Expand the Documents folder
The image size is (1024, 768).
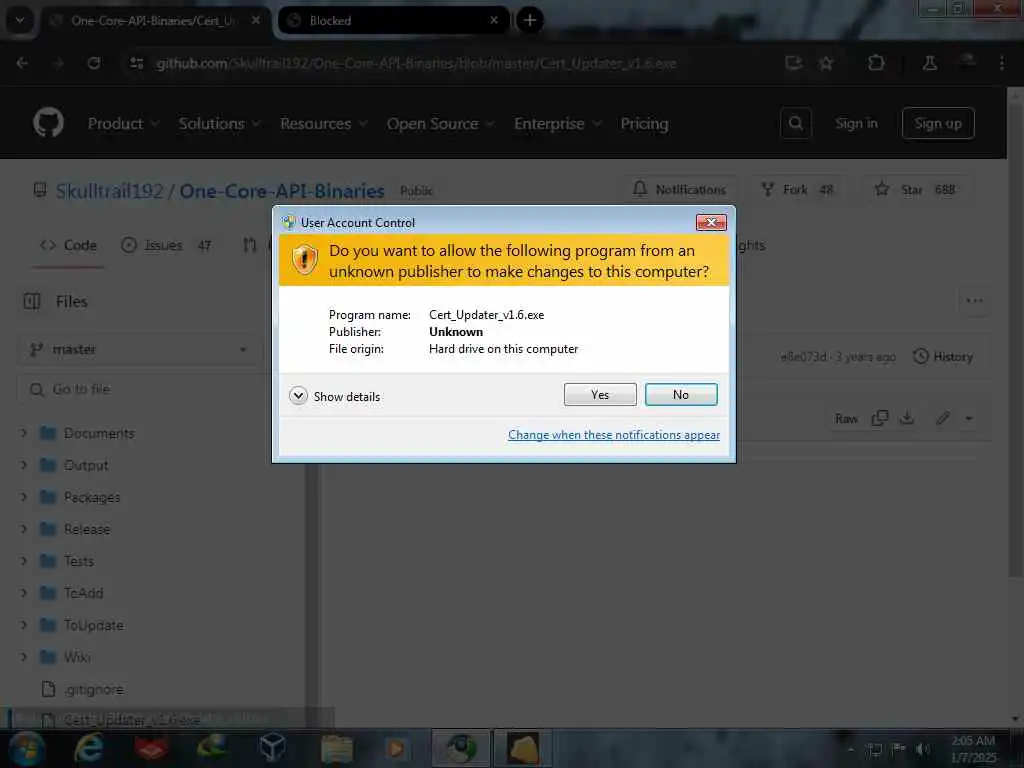click(x=24, y=433)
